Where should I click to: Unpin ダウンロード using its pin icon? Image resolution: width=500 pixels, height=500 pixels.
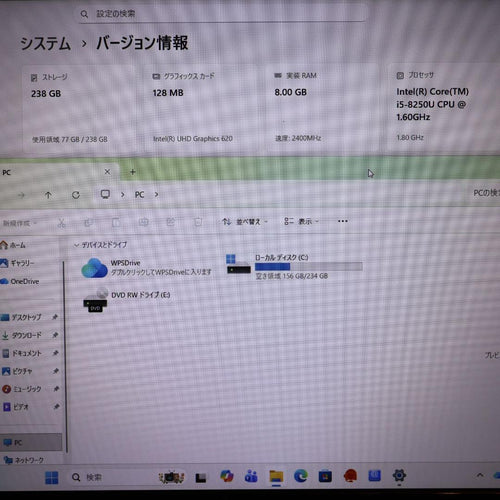(x=55, y=335)
